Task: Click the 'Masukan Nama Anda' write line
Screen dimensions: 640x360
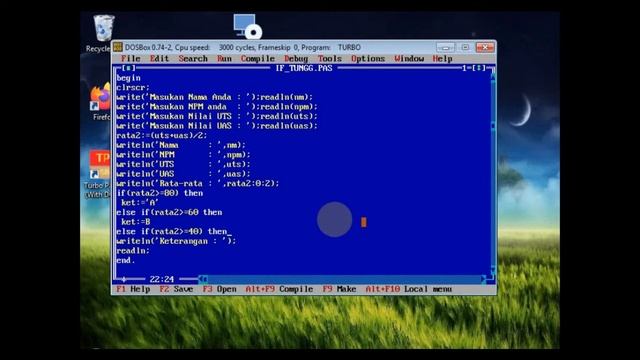Action: (x=215, y=97)
